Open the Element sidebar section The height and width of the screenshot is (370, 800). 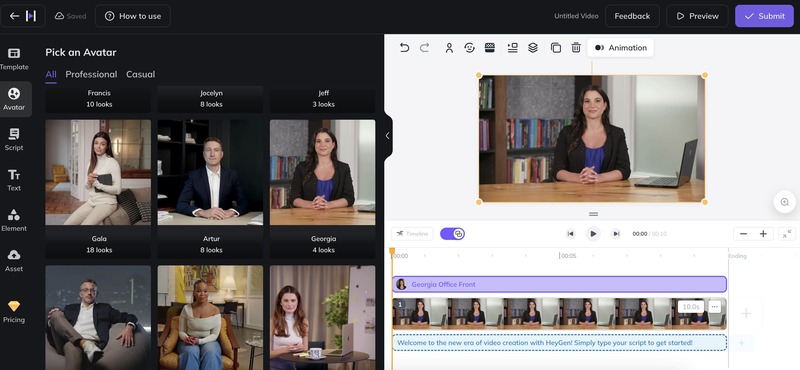[x=14, y=220]
